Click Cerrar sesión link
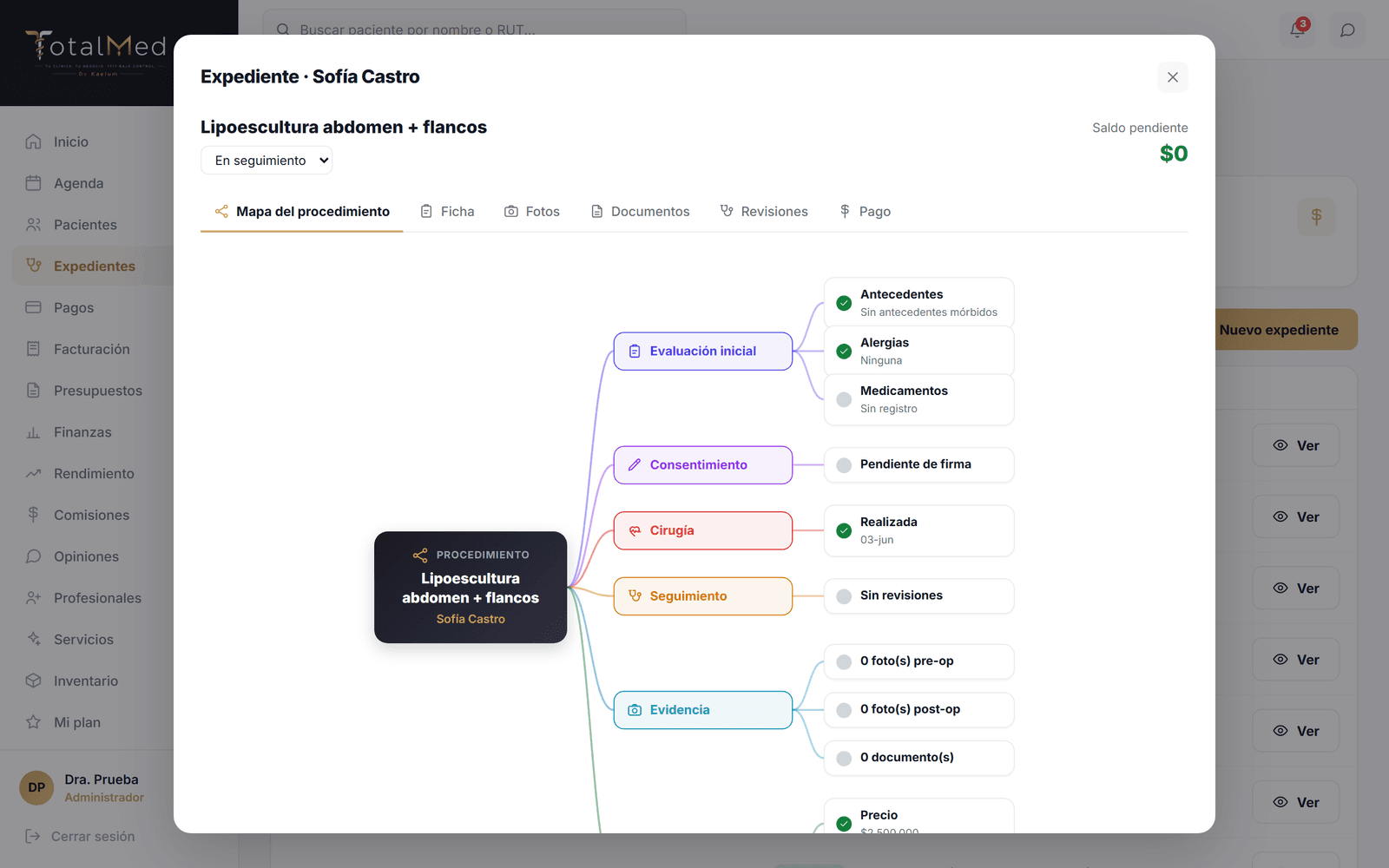1389x868 pixels. point(80,837)
